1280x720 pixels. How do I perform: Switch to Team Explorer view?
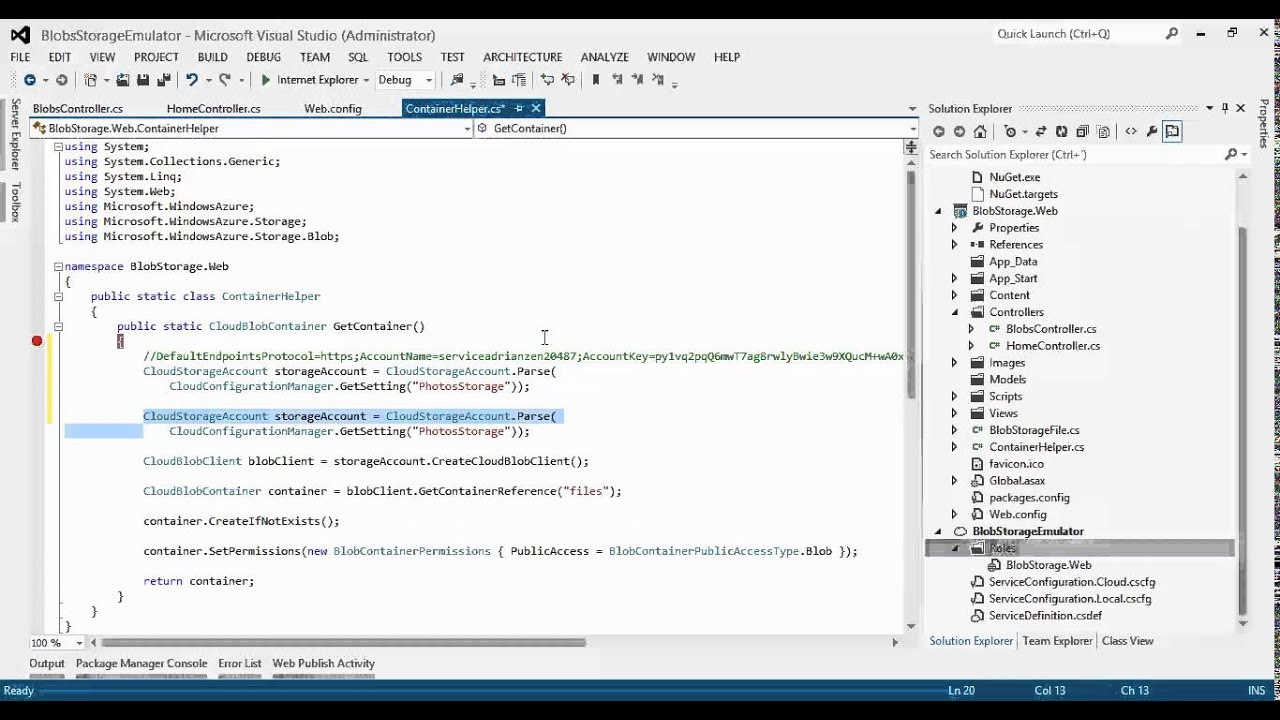[1057, 641]
